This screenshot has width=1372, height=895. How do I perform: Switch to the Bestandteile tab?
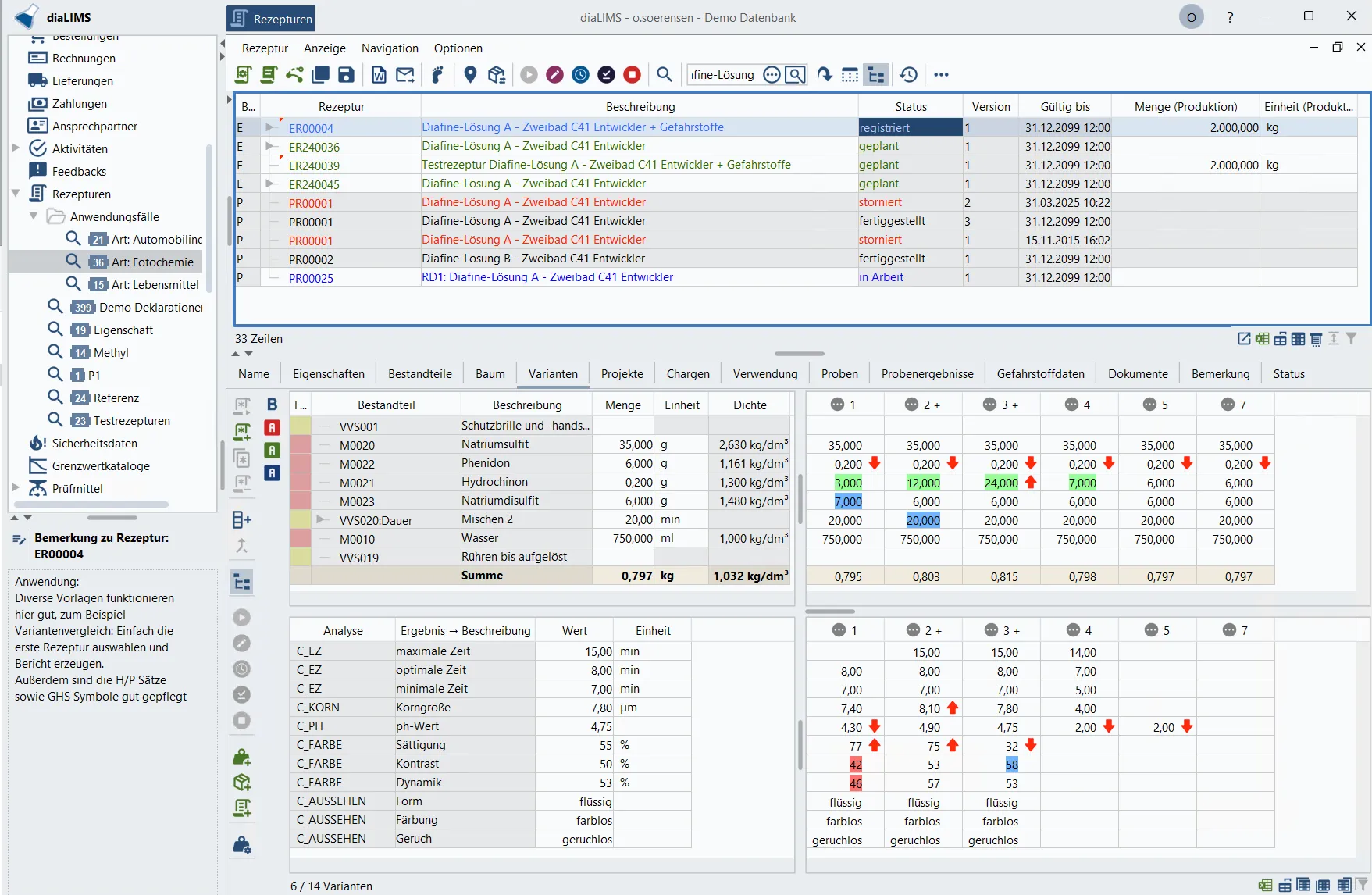(420, 374)
